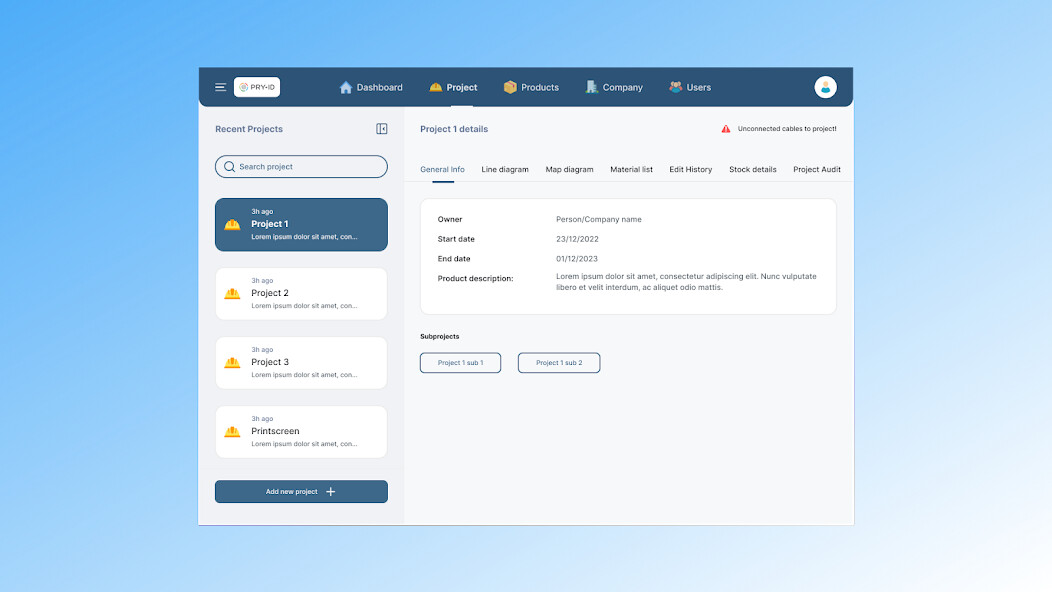Viewport: 1052px width, 592px height.
Task: Open subproject Project 1 sub 1
Action: [460, 363]
